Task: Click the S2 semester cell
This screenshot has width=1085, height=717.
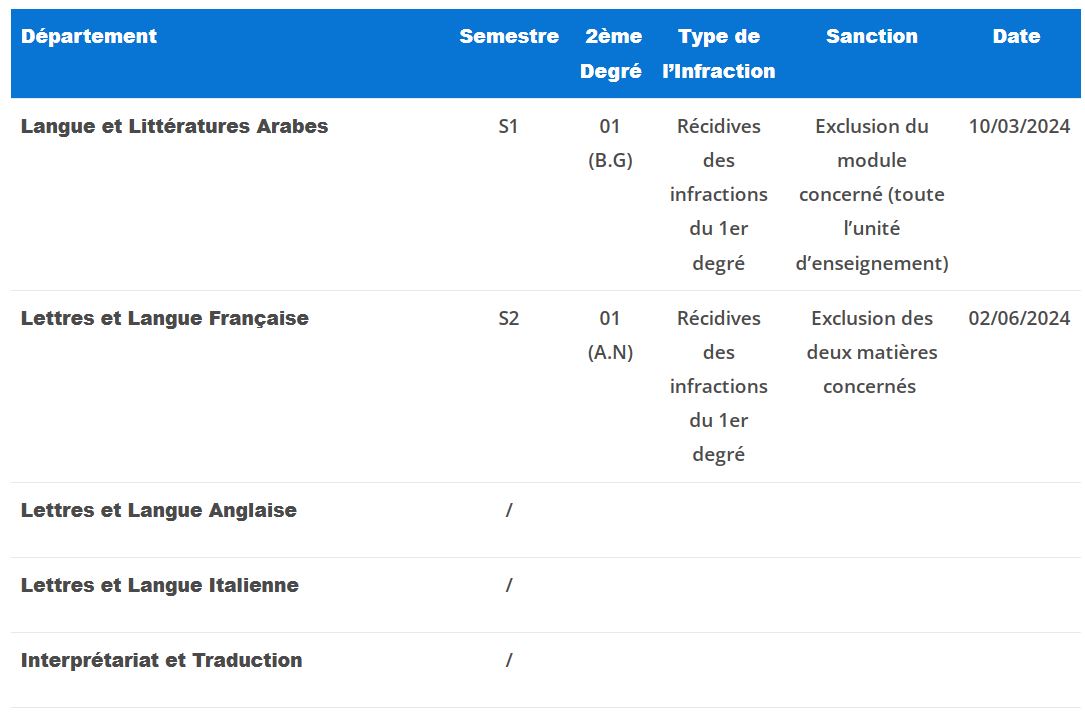Action: [x=509, y=318]
